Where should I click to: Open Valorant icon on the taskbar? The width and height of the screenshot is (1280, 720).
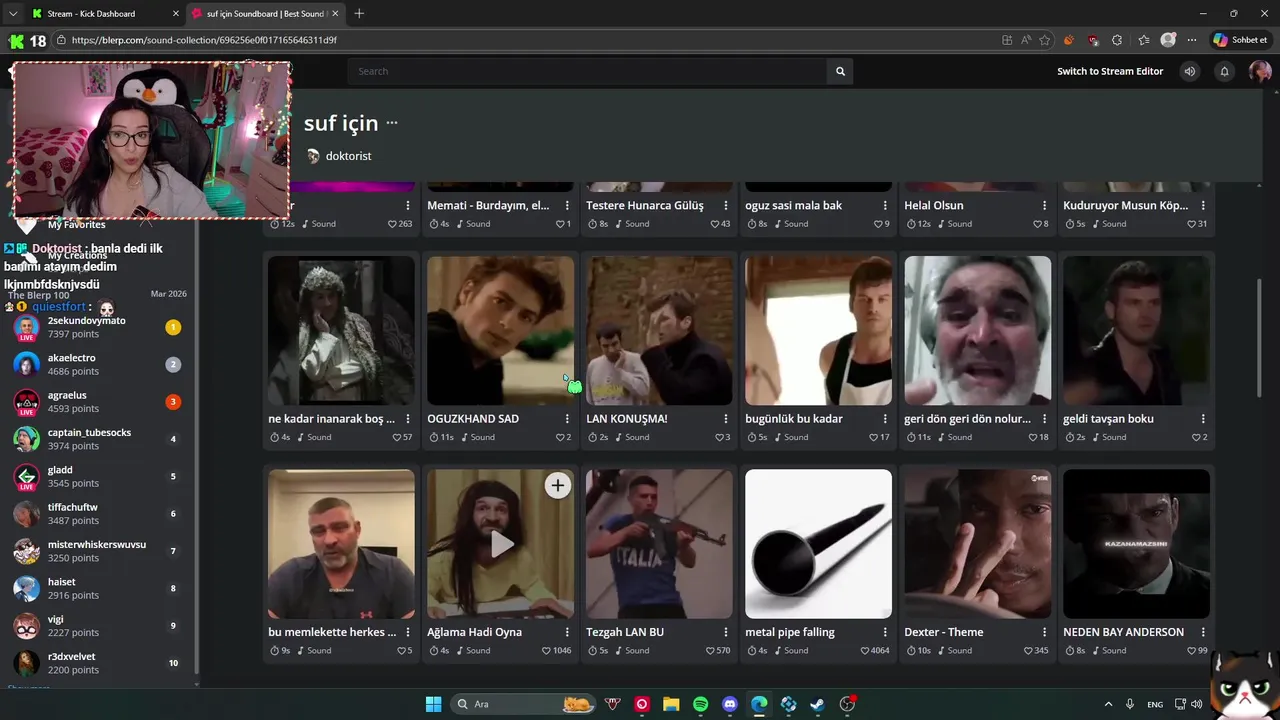(x=613, y=704)
